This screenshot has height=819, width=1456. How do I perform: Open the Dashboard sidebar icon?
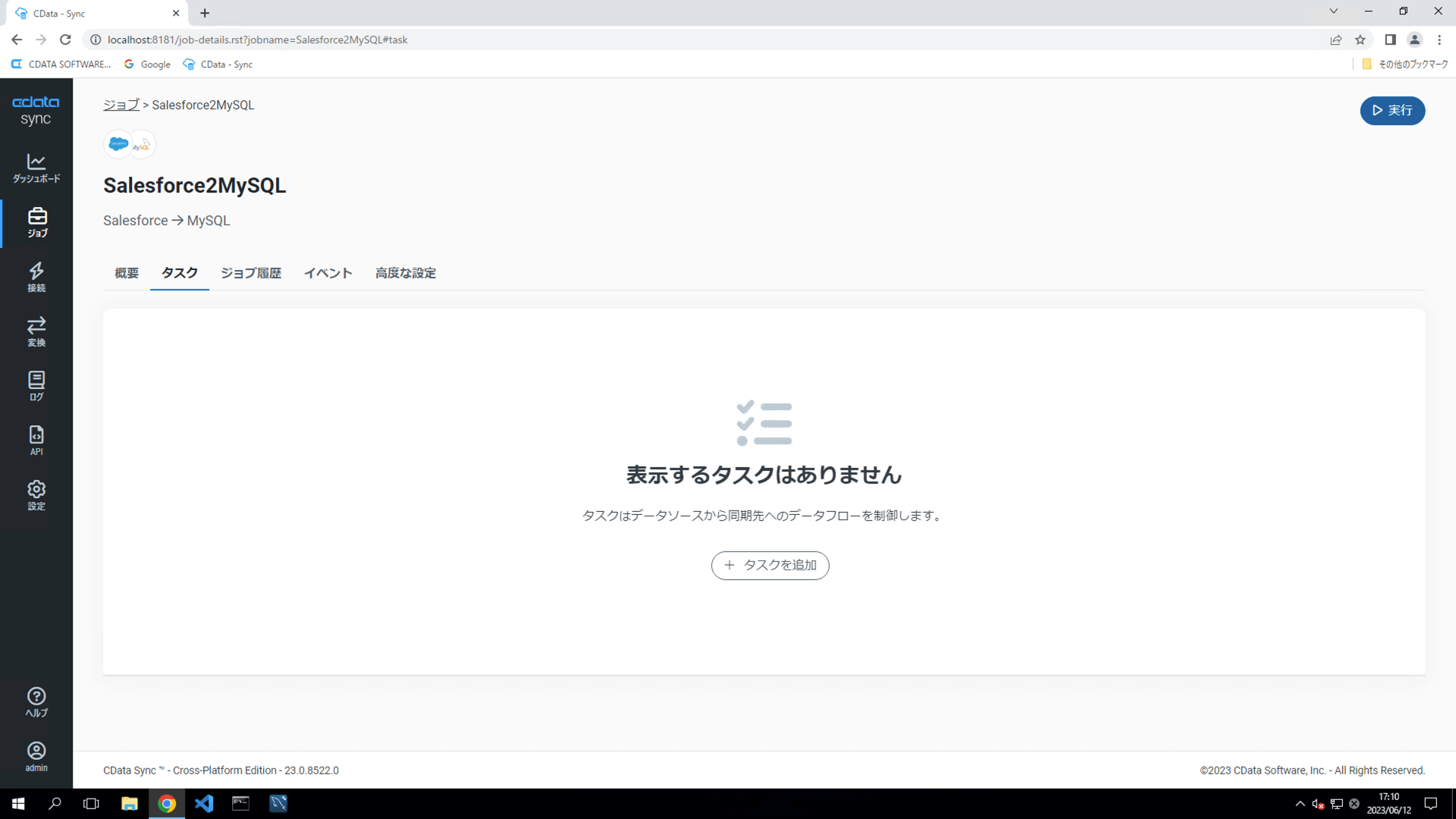[36, 168]
